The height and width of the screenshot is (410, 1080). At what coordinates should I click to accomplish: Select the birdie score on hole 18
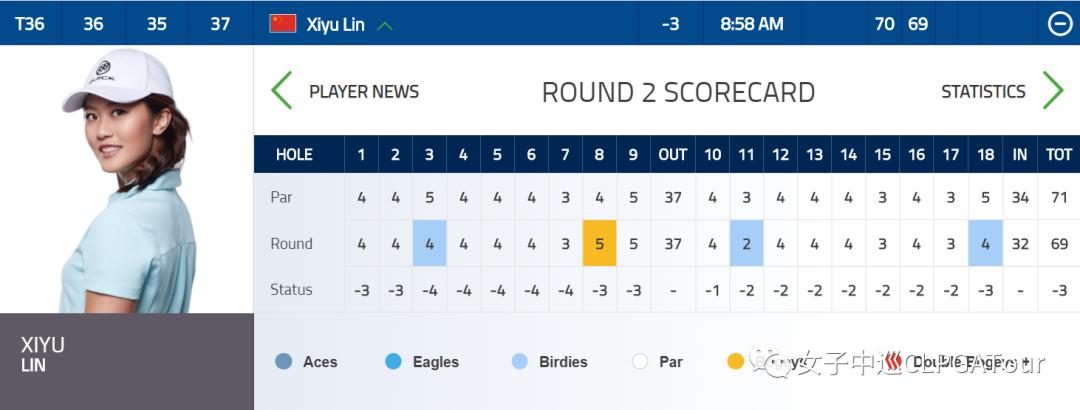coord(985,244)
